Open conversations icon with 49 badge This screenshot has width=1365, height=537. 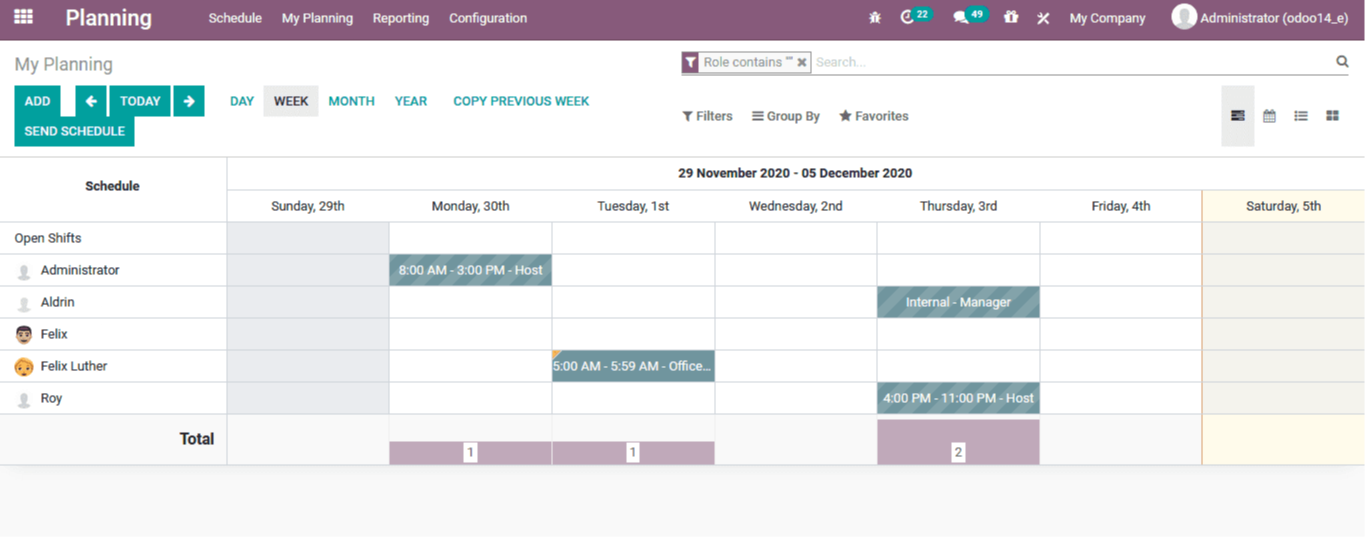coord(961,18)
